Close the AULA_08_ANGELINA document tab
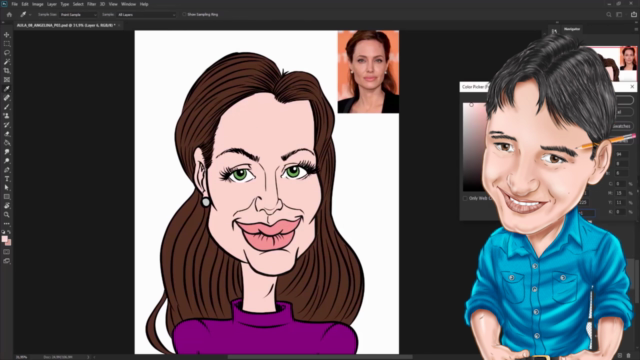 [119, 25]
